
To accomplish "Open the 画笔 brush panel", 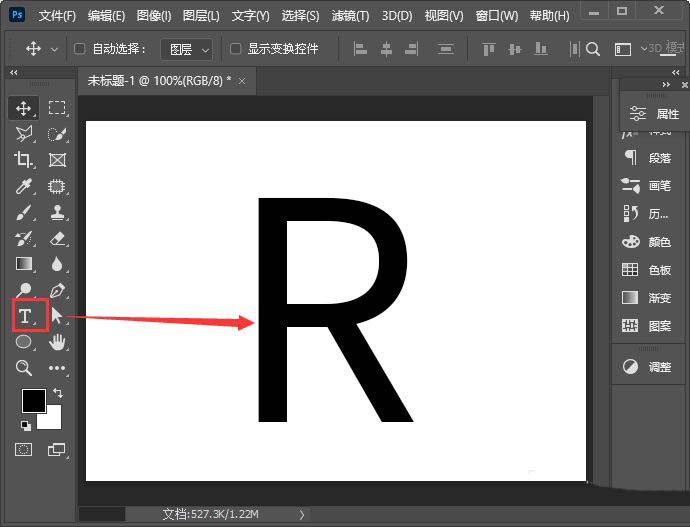I will point(648,186).
